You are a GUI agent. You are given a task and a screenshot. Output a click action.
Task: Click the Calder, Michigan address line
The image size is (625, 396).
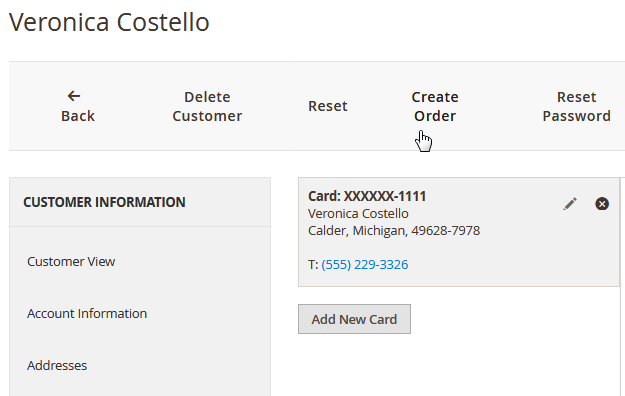[x=394, y=231]
